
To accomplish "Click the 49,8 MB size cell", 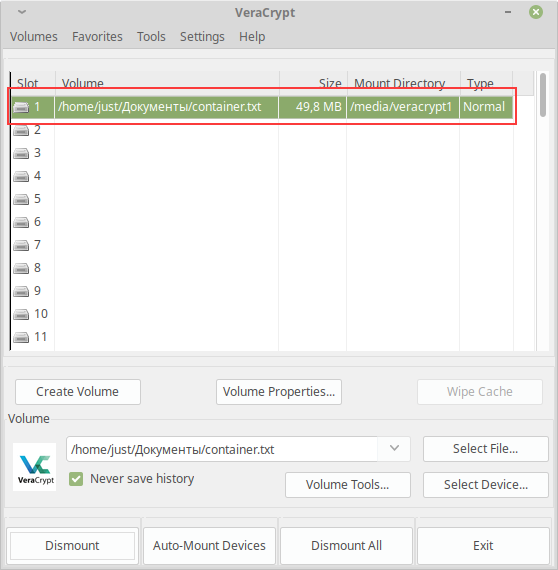I will tap(313, 107).
